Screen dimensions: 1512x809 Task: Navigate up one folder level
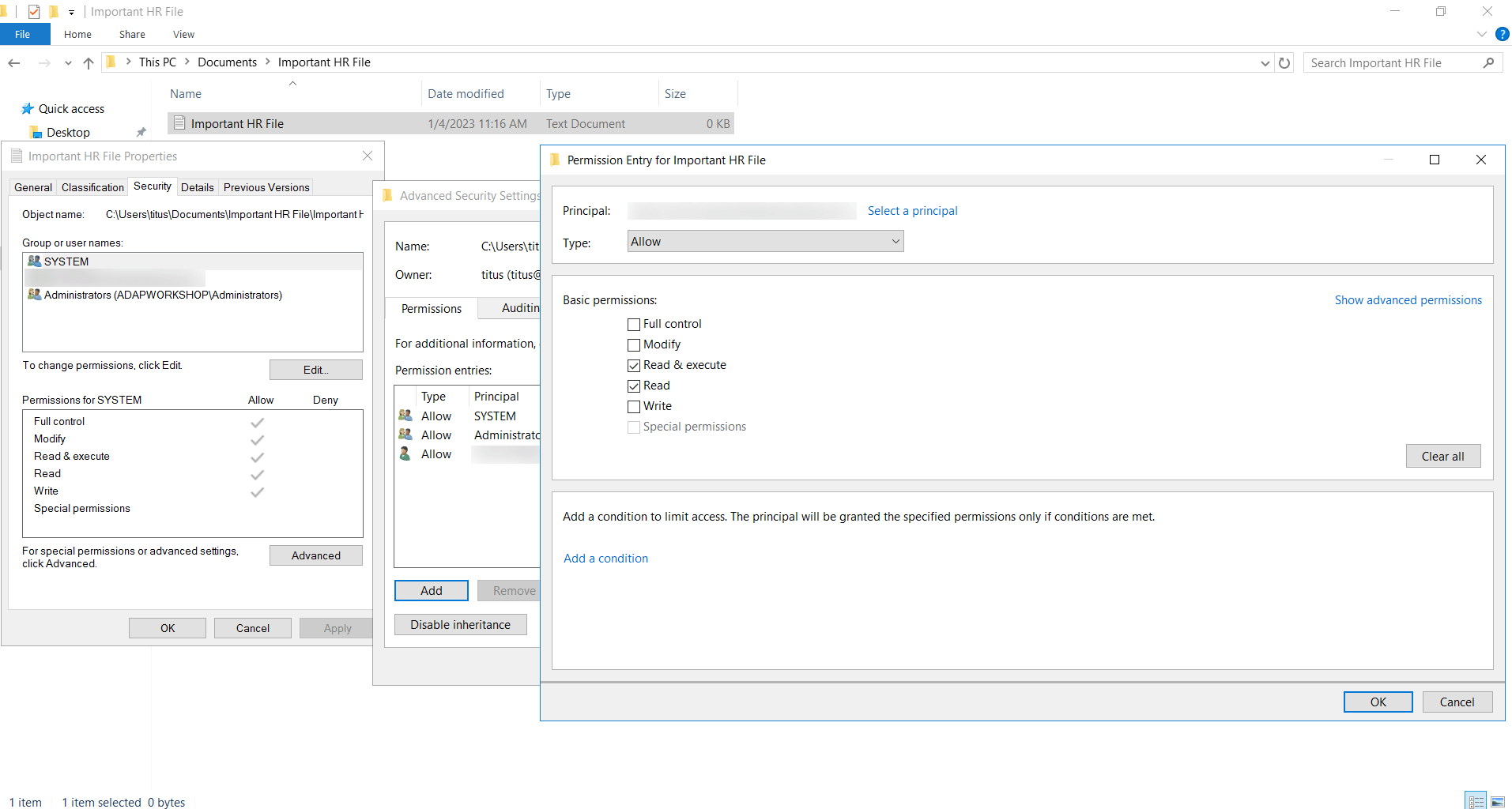88,62
